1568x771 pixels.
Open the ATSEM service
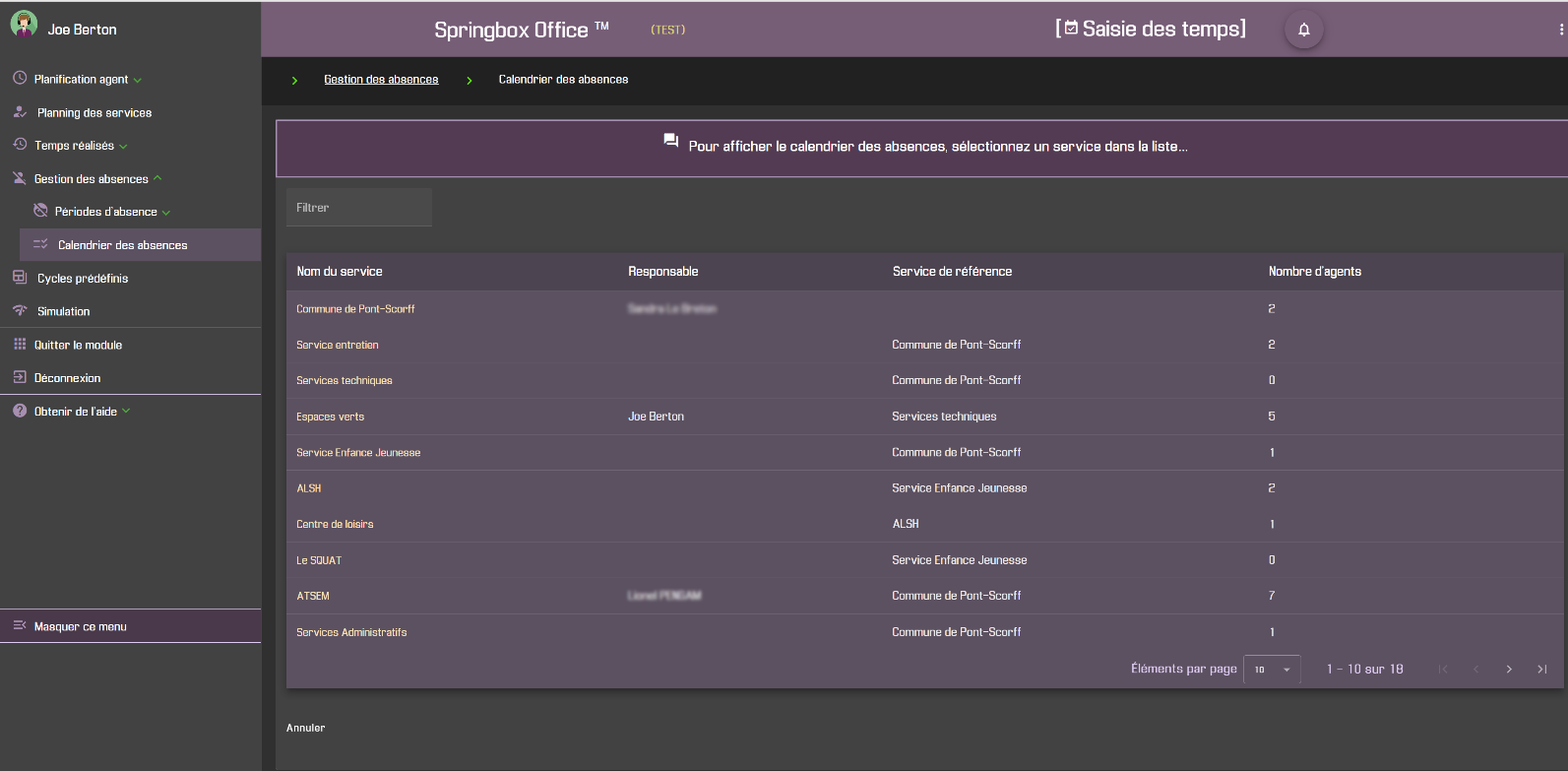313,596
